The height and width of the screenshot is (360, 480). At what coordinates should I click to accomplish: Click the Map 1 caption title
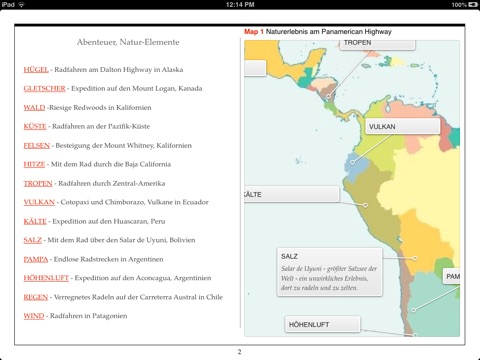tap(318, 32)
